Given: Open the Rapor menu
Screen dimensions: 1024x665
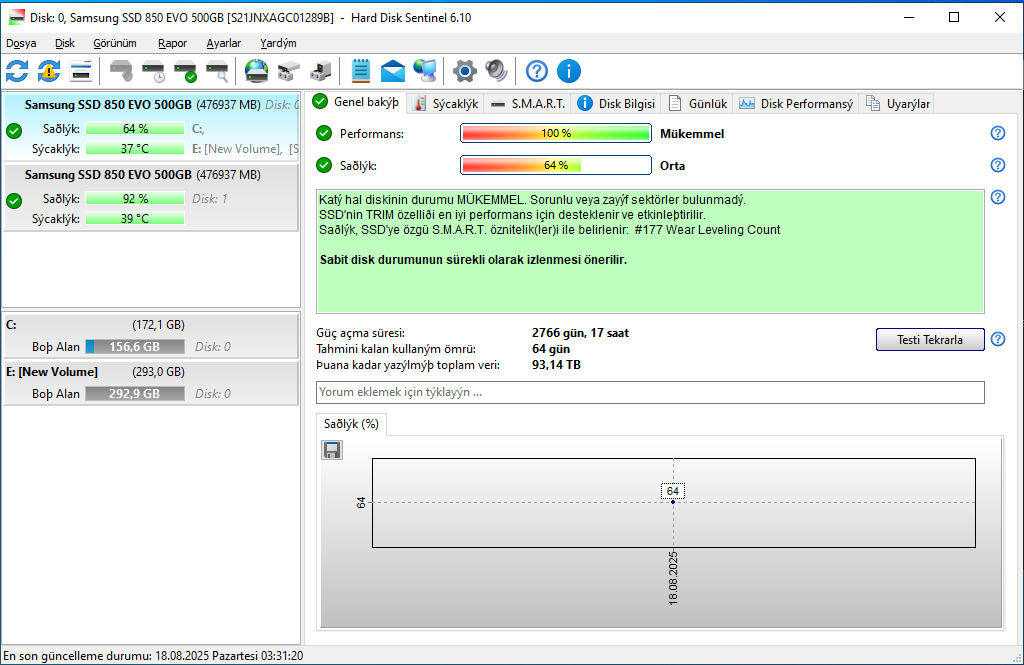Looking at the screenshot, I should [x=172, y=43].
